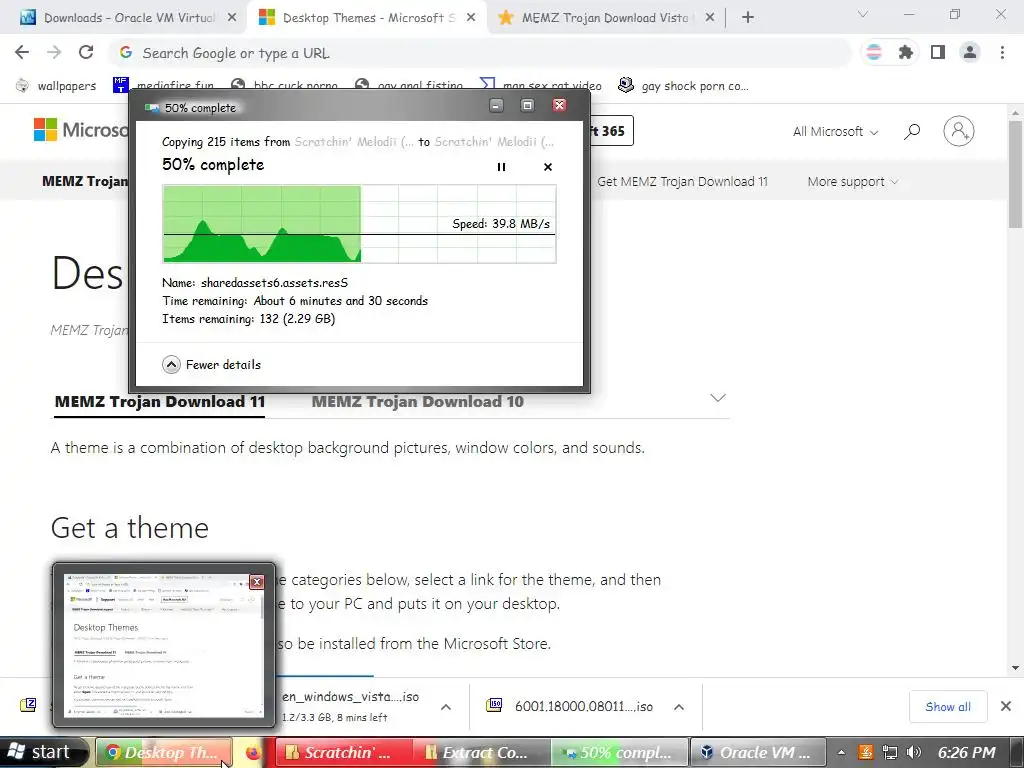Click the volume speaker tray icon
This screenshot has height=768, width=1024.
pos(914,752)
